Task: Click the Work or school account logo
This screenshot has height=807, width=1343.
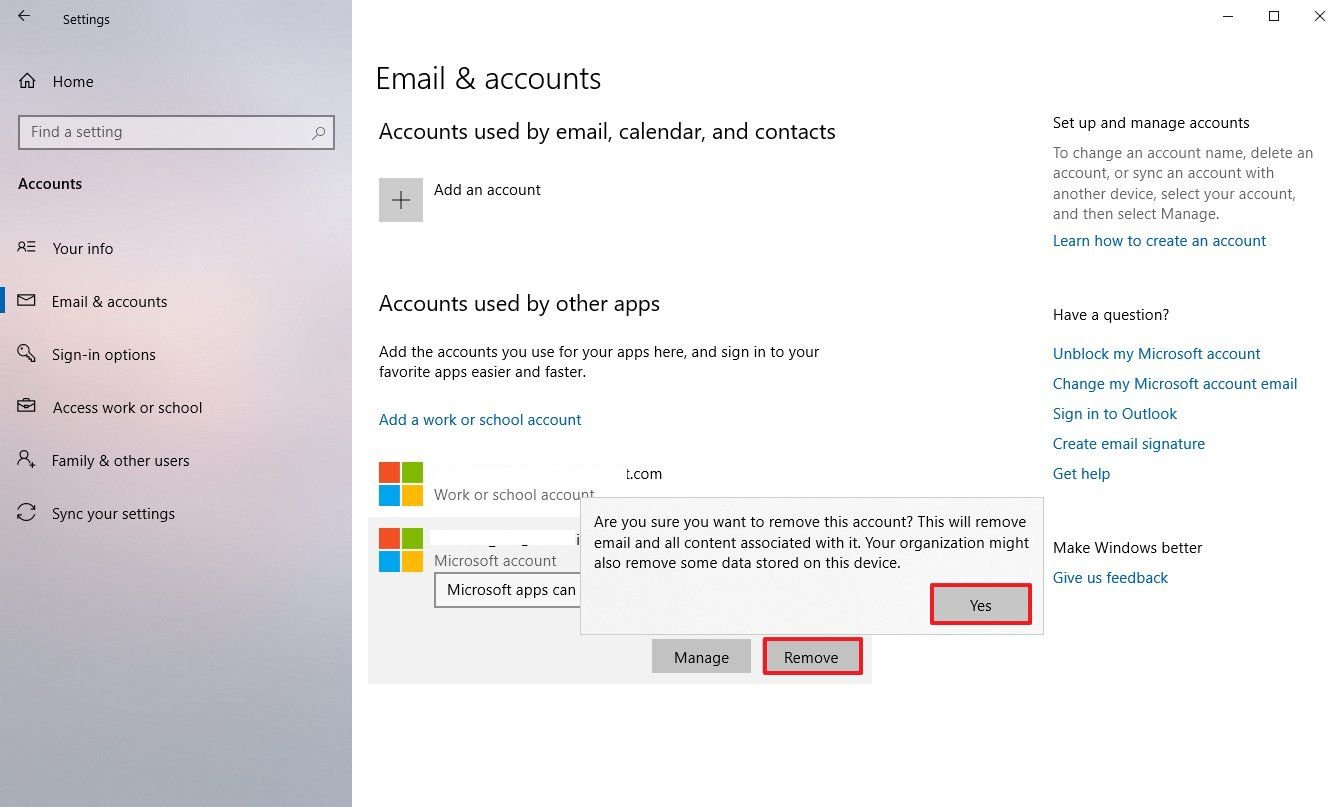Action: click(400, 484)
